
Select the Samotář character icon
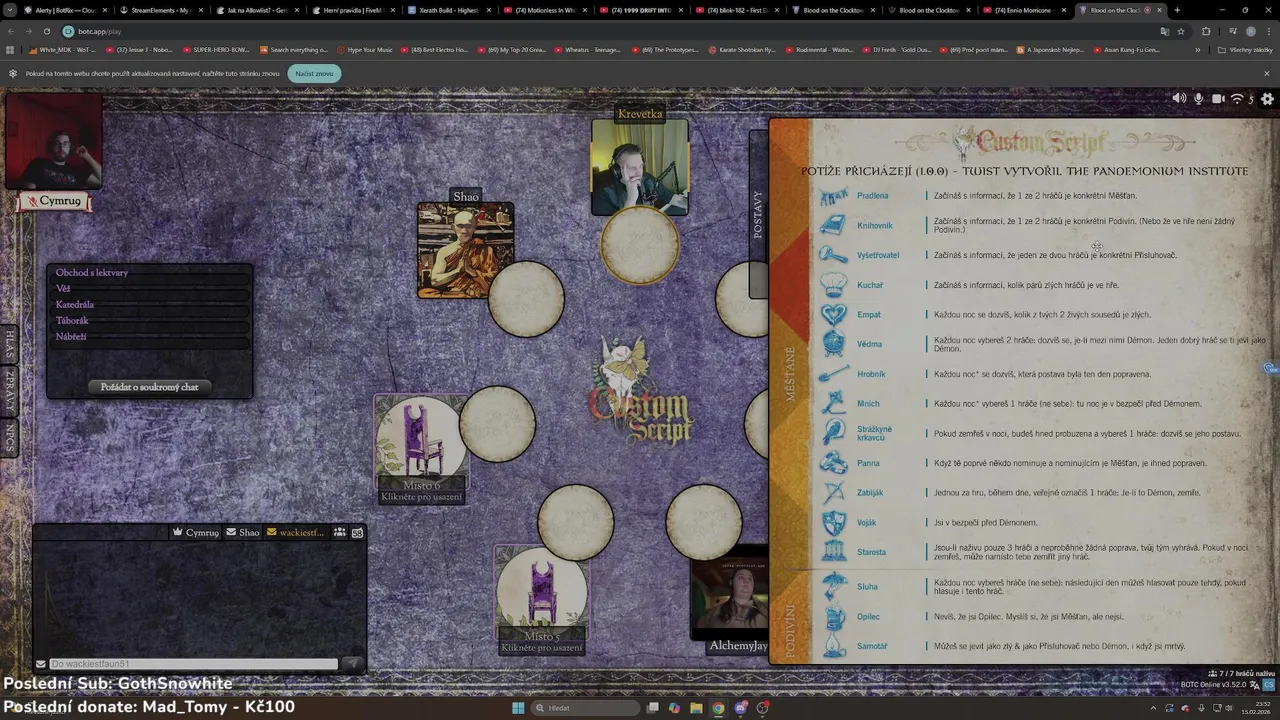(x=833, y=646)
